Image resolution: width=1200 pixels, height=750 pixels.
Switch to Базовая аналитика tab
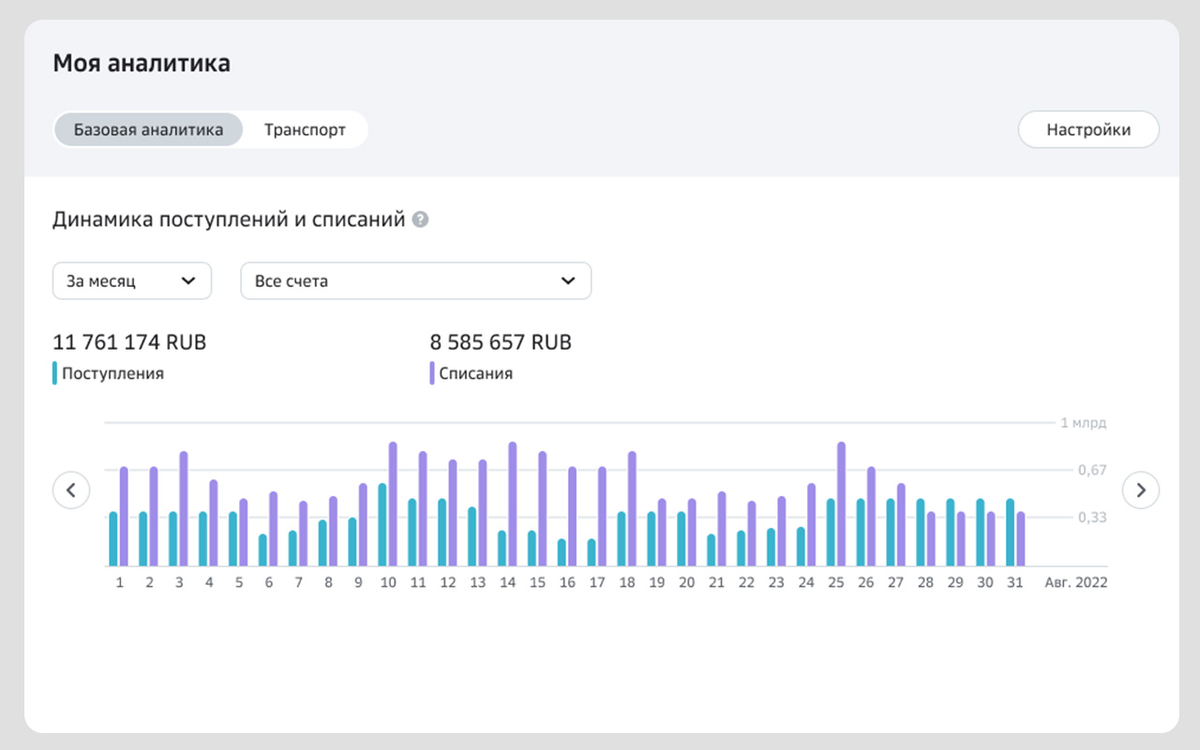pos(148,130)
